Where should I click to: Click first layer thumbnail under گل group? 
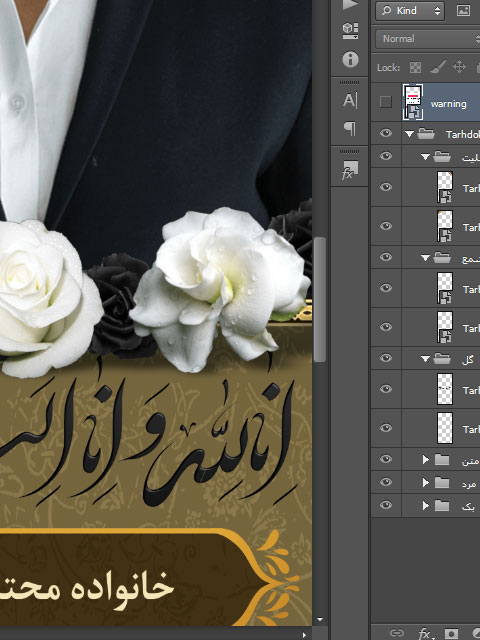(445, 389)
